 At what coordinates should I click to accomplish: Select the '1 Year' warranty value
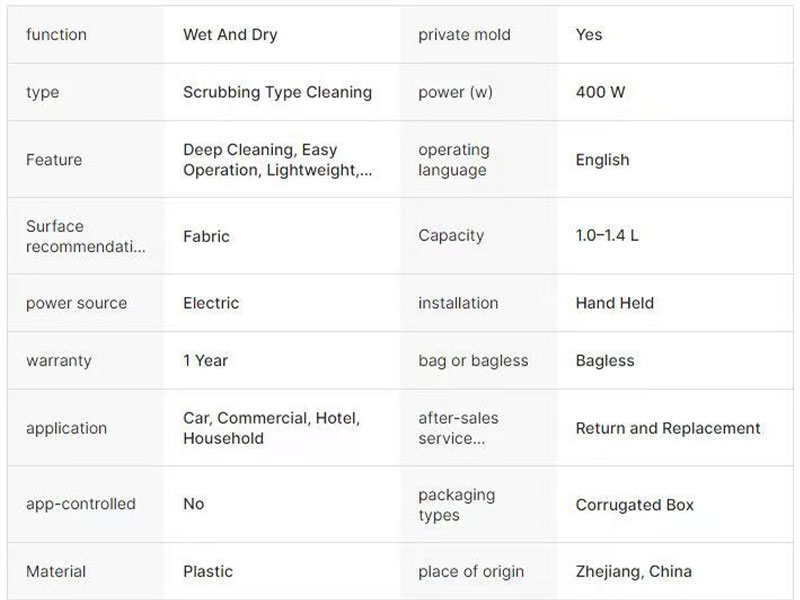coord(205,360)
